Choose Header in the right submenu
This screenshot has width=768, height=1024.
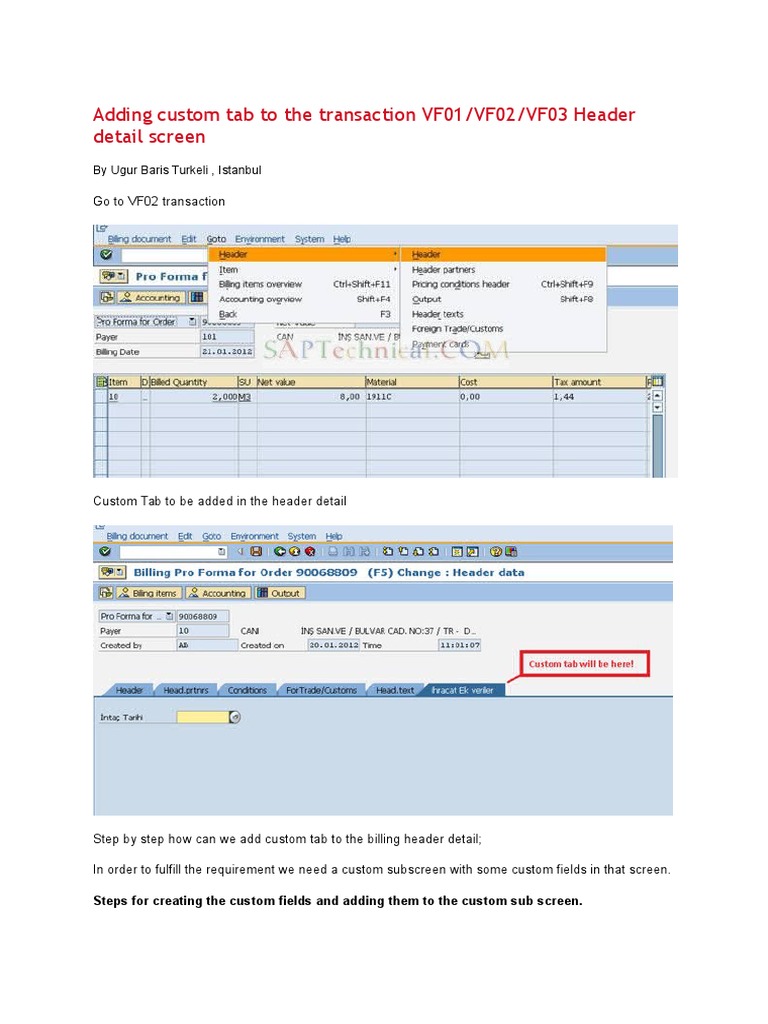504,255
